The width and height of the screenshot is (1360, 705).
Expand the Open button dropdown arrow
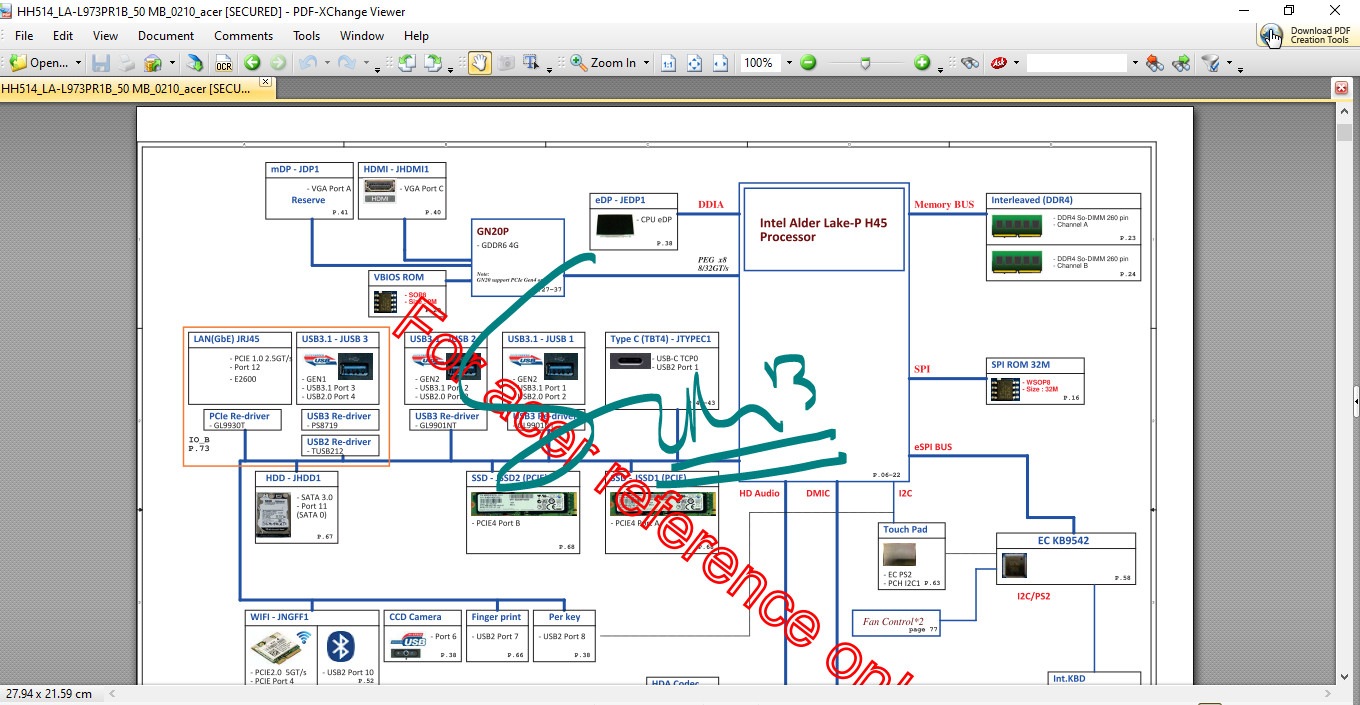click(78, 63)
